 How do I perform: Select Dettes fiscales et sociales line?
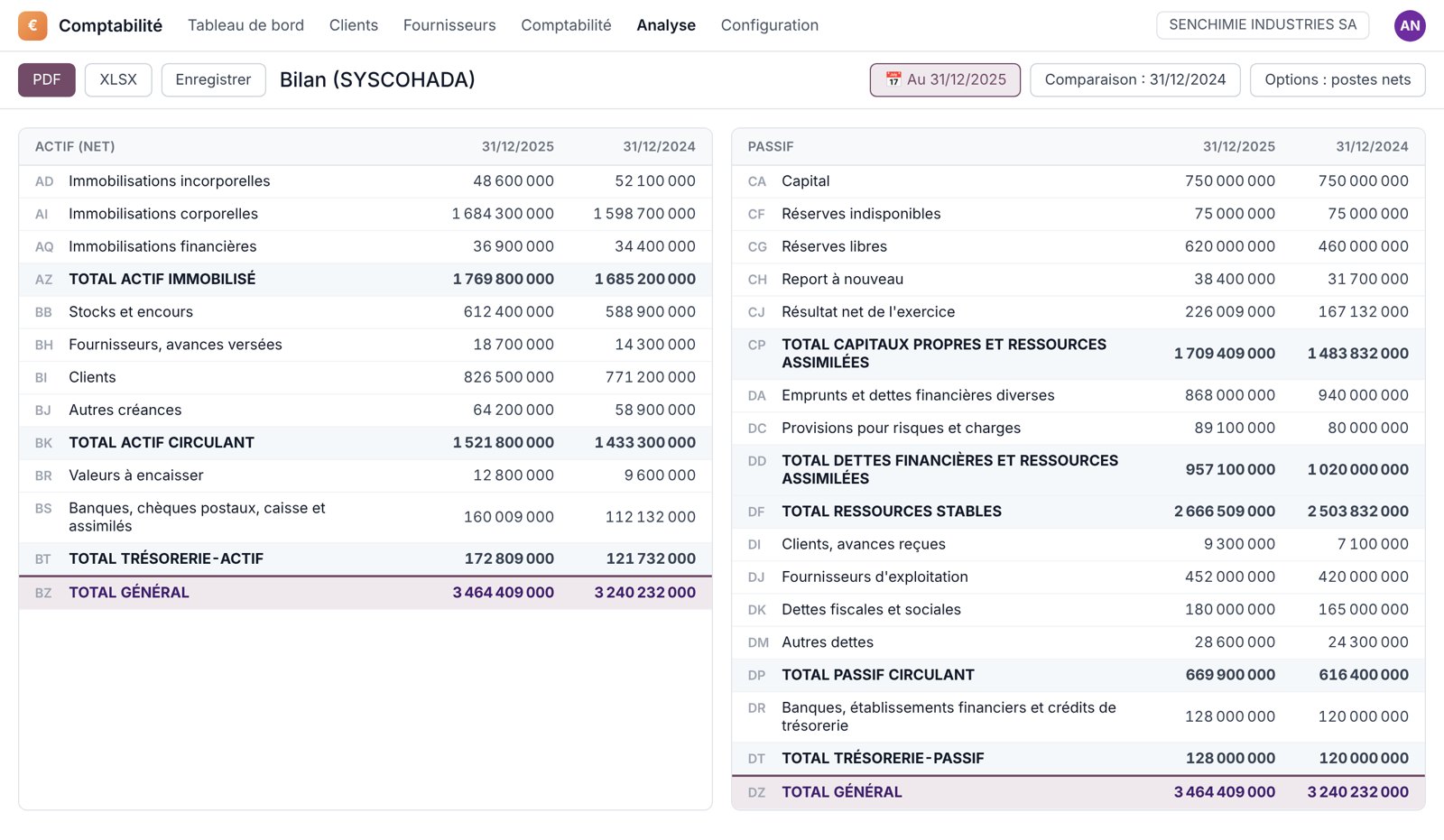(x=1078, y=610)
